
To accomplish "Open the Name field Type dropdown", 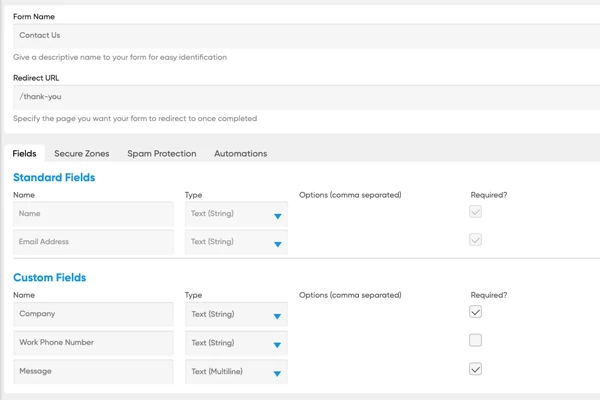I will click(x=236, y=214).
